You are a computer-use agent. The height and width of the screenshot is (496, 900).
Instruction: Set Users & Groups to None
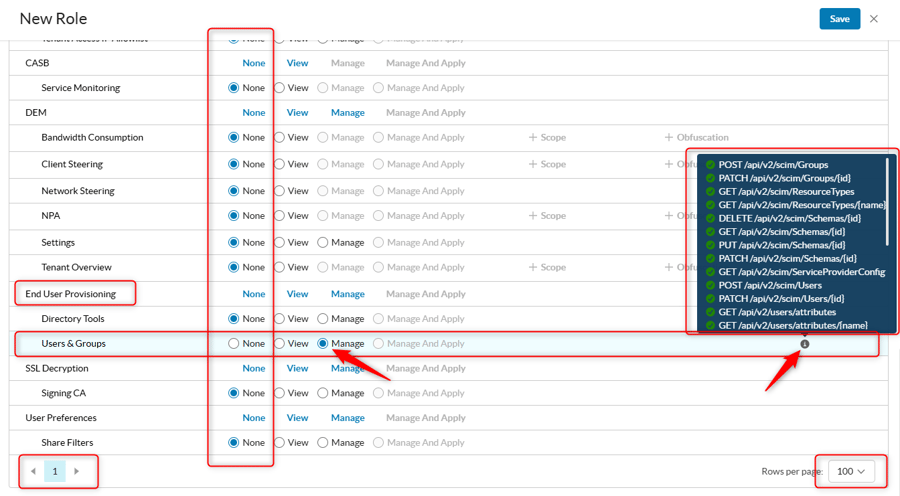click(234, 344)
